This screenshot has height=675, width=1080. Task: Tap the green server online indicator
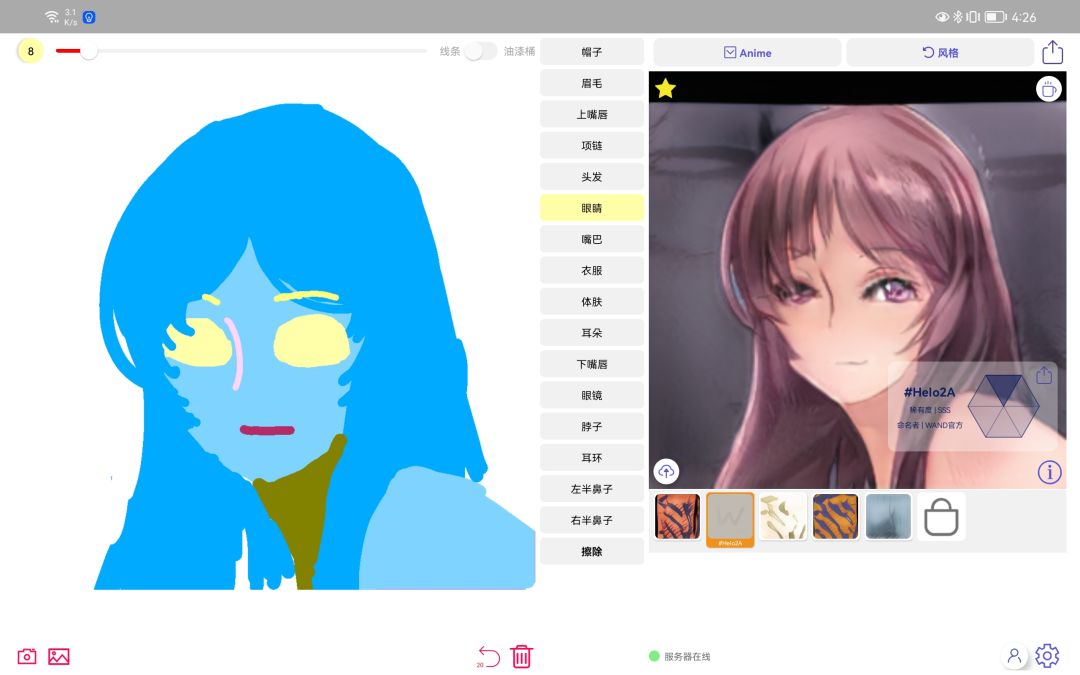point(654,656)
